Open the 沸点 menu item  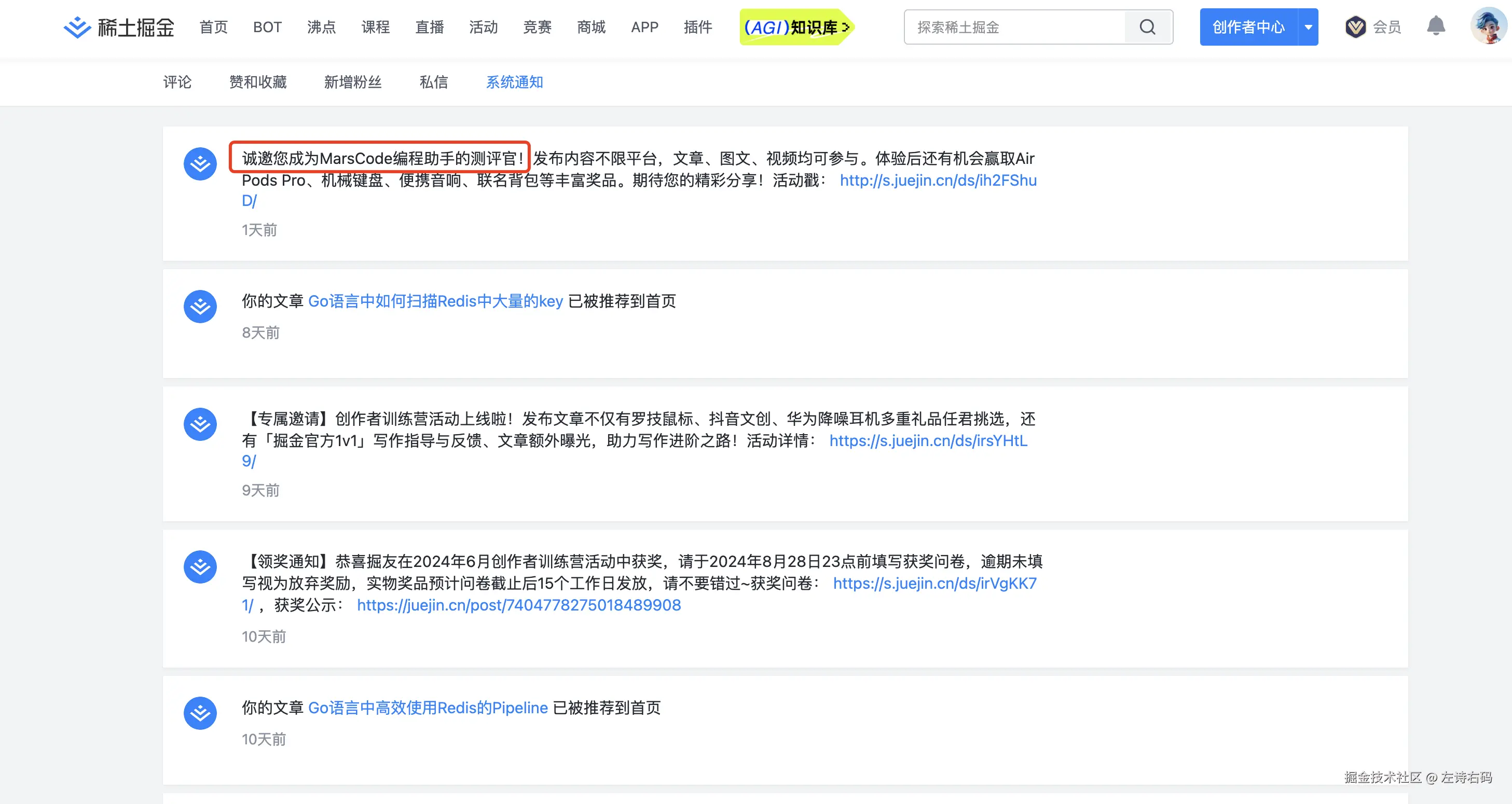321,27
